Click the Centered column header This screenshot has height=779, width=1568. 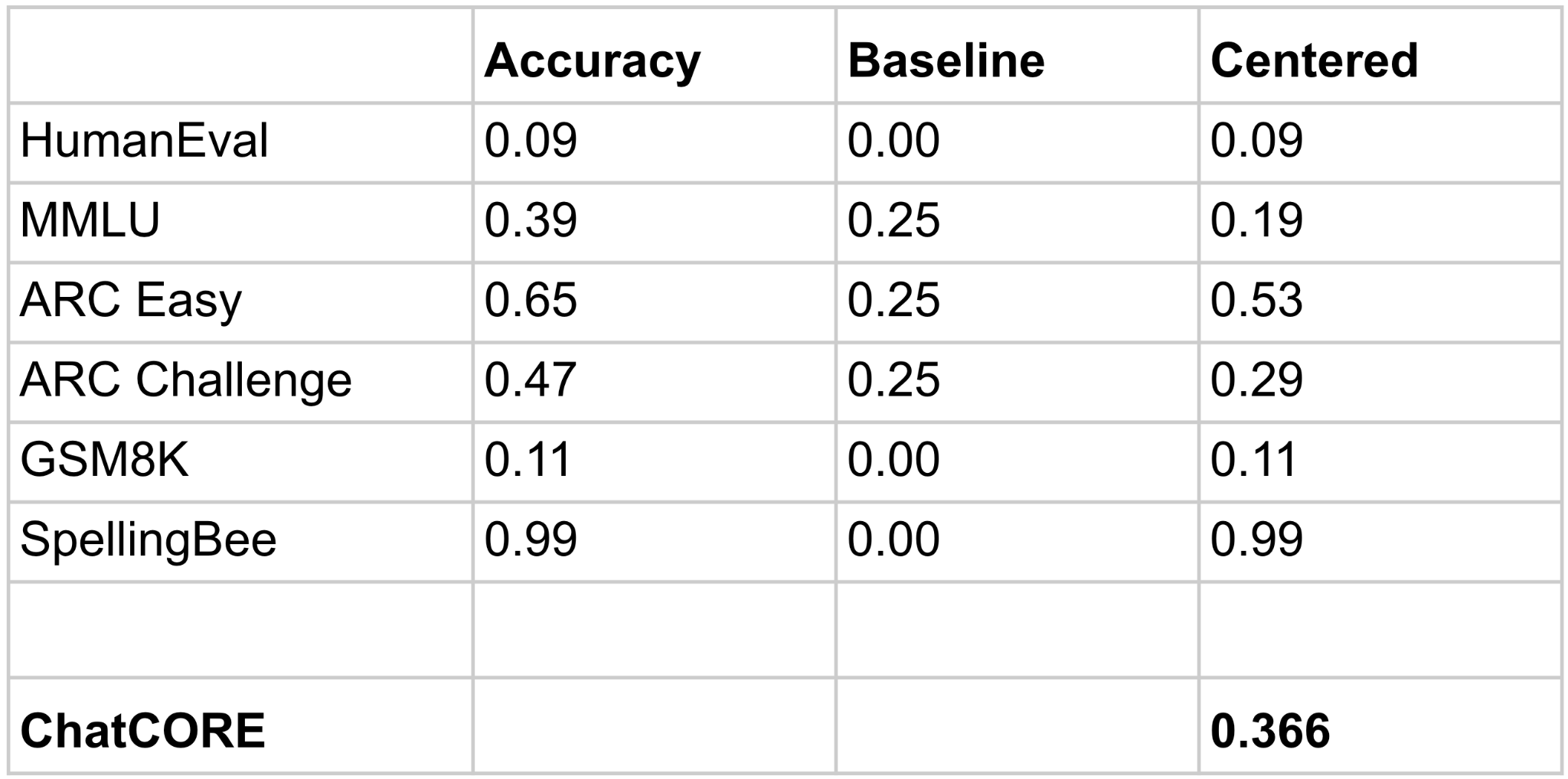1314,60
